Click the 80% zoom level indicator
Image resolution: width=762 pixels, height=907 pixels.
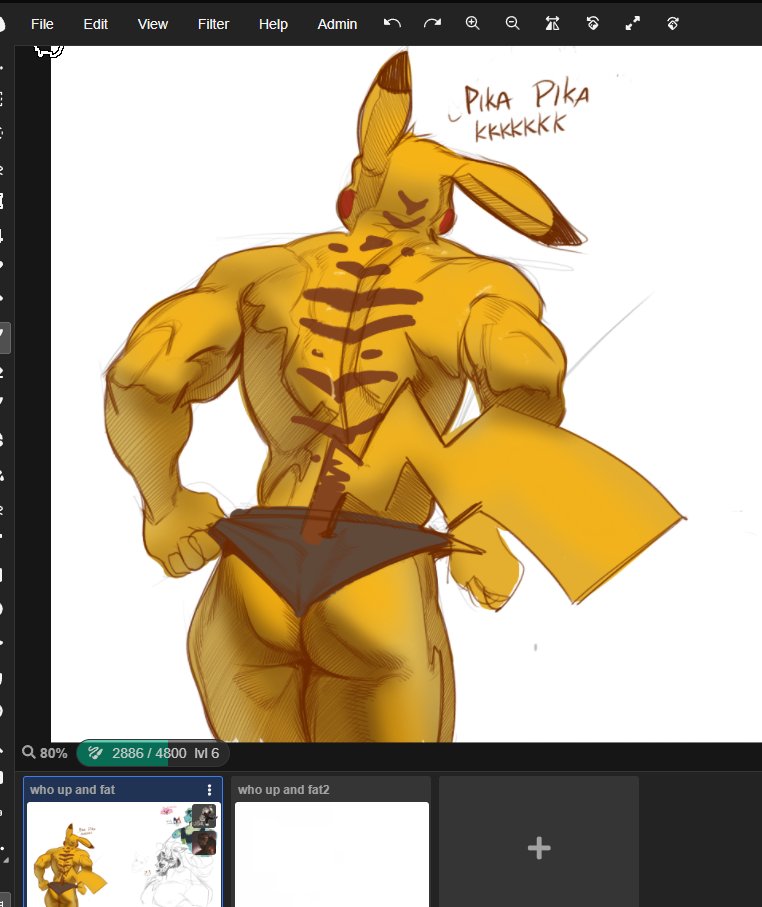53,753
